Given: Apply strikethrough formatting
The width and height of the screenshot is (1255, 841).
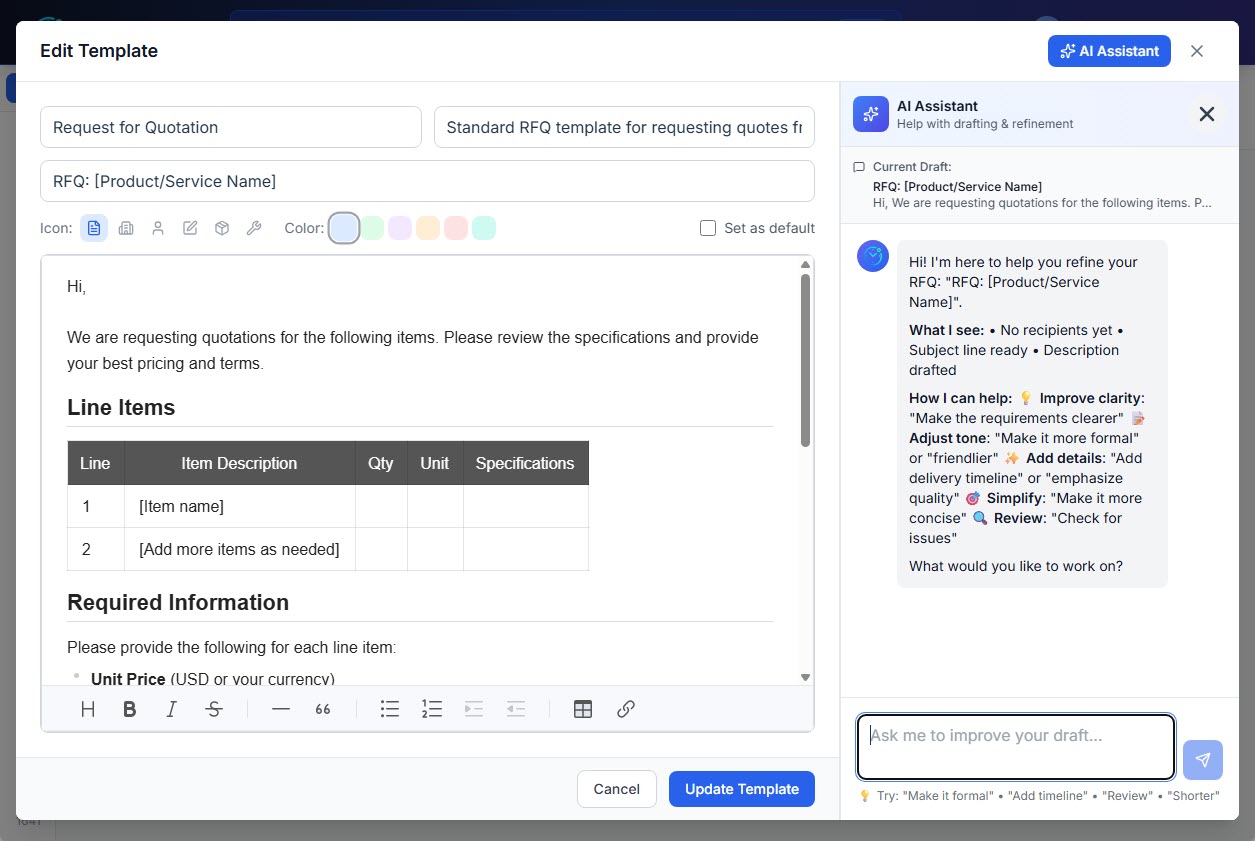Looking at the screenshot, I should pos(214,709).
